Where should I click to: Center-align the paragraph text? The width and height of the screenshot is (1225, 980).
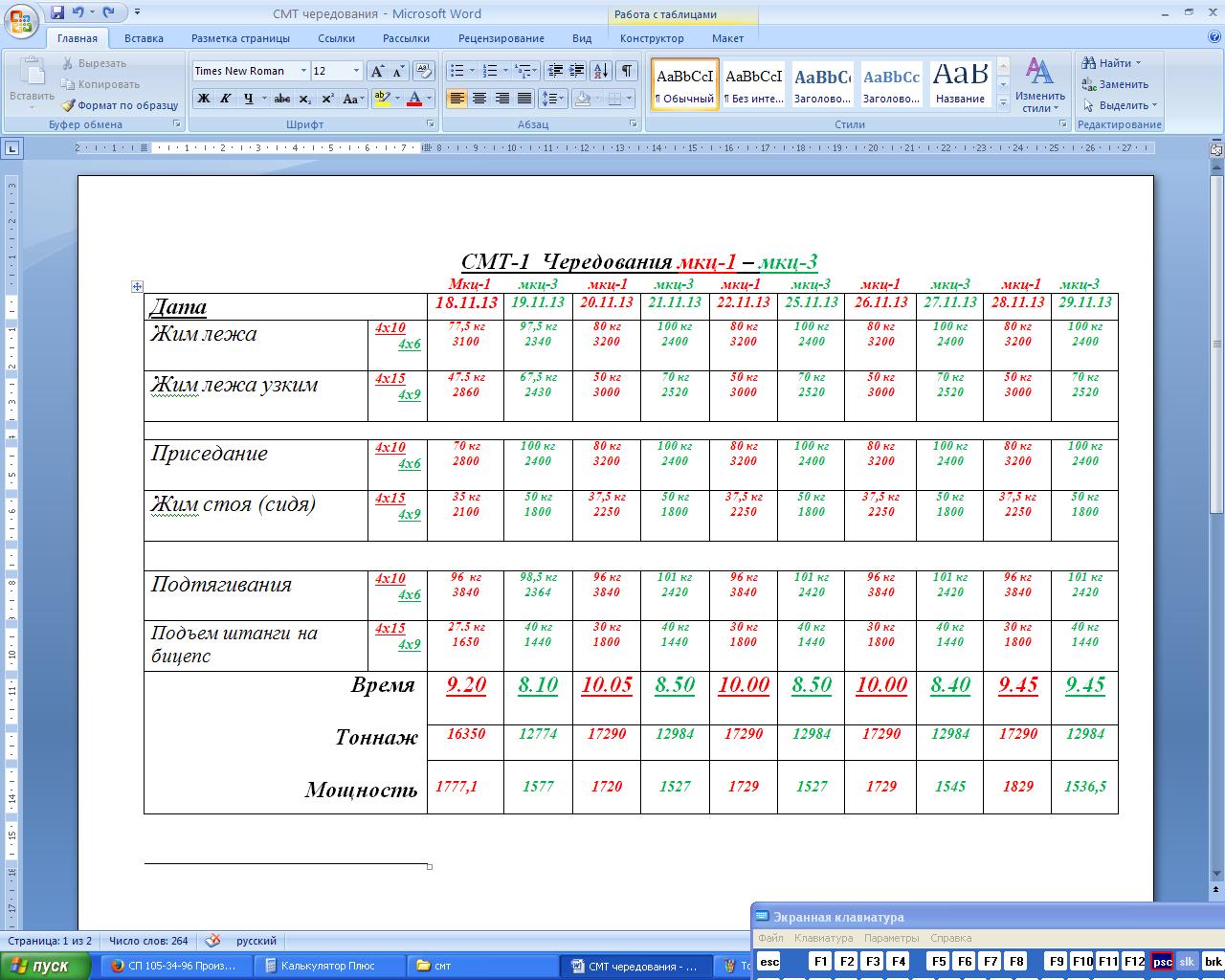[479, 99]
